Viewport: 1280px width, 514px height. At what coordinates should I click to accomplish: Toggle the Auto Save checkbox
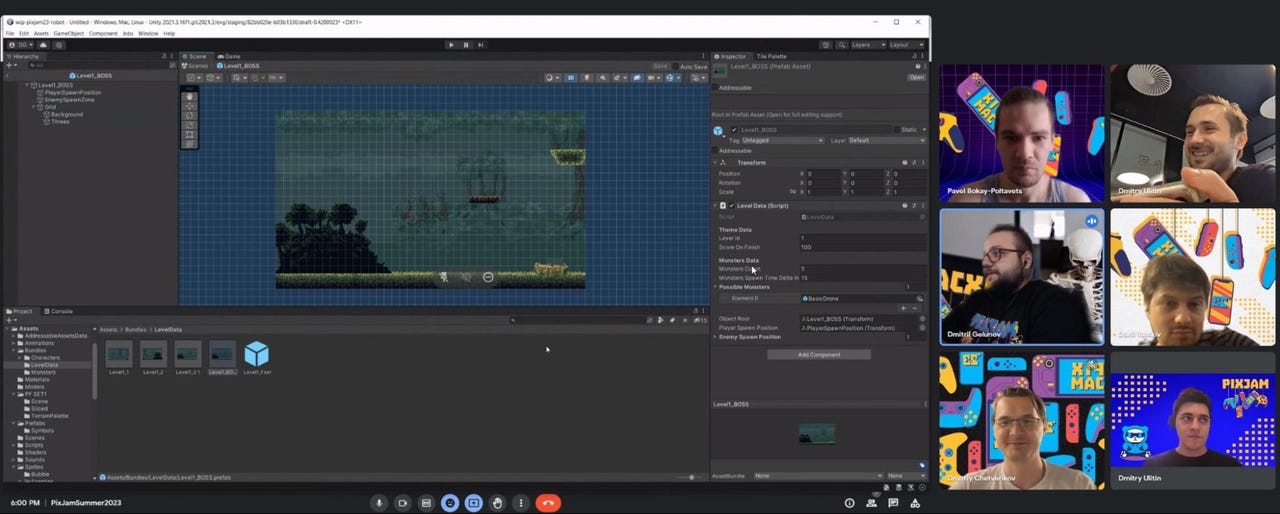click(x=676, y=67)
